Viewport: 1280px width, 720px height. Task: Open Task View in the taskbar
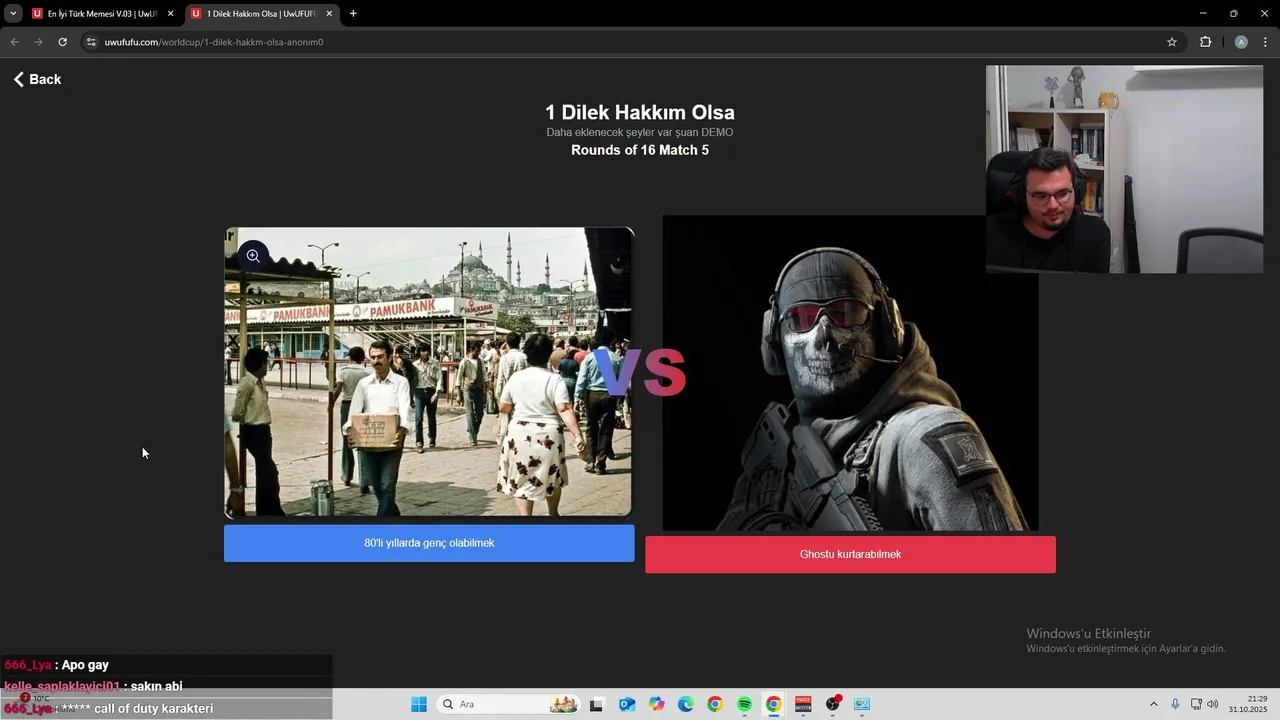(x=596, y=704)
